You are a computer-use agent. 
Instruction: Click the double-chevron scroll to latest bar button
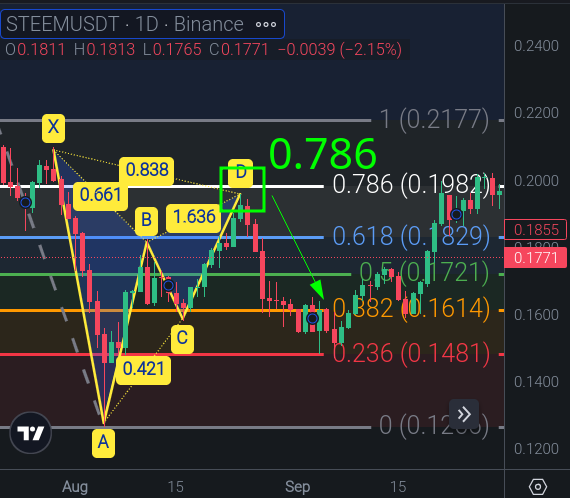[x=464, y=414]
